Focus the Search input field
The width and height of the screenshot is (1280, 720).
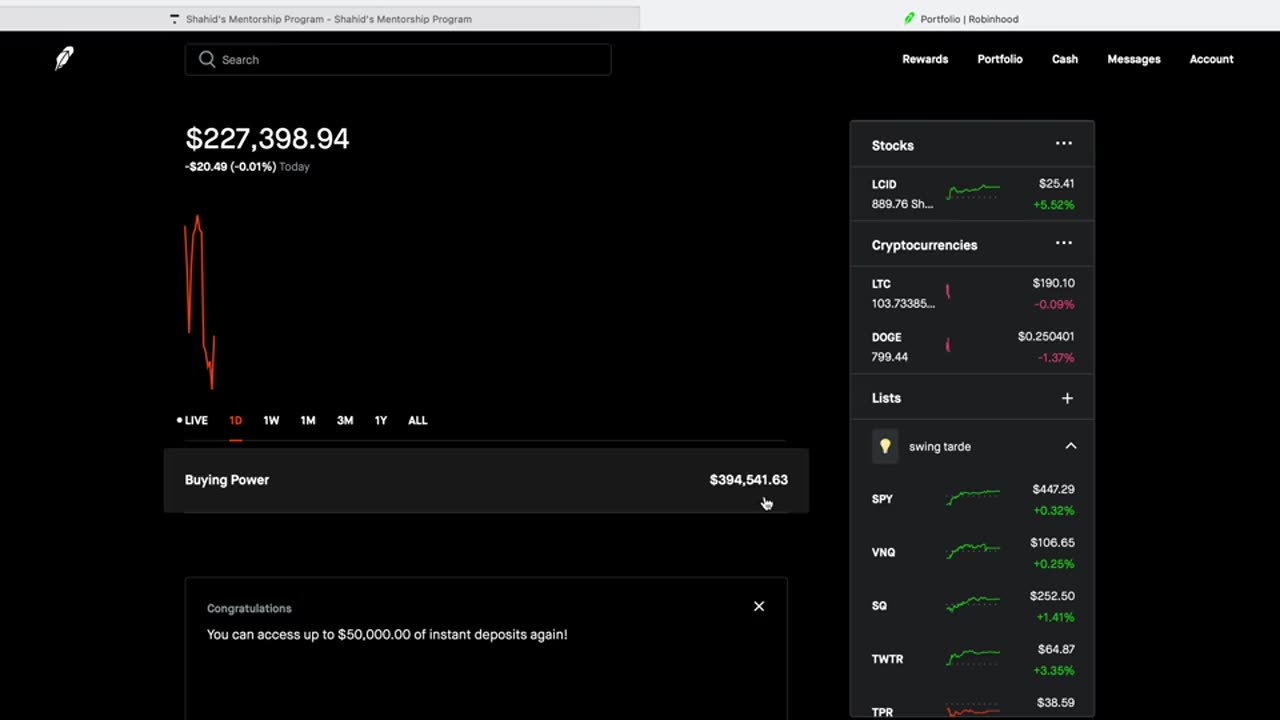pos(398,59)
